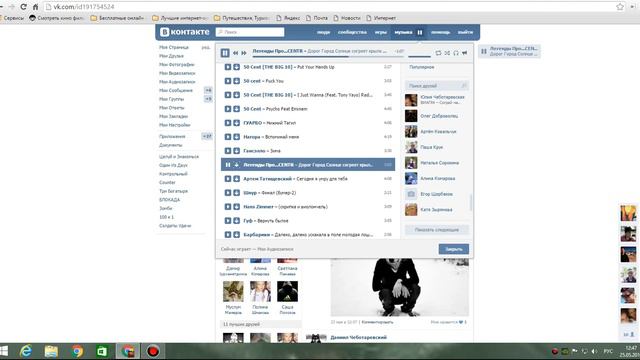This screenshot has height=360, width=640.
Task: Click the mini player track panel at right
Action: click(x=509, y=51)
